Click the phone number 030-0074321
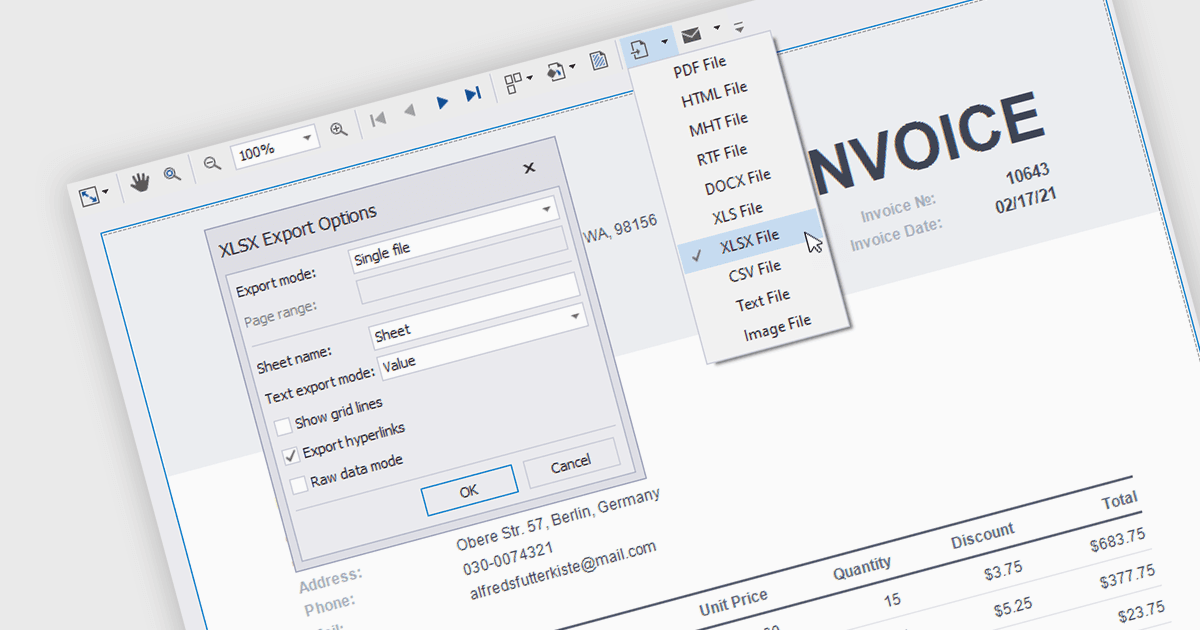1200x630 pixels. pyautogui.click(x=508, y=560)
